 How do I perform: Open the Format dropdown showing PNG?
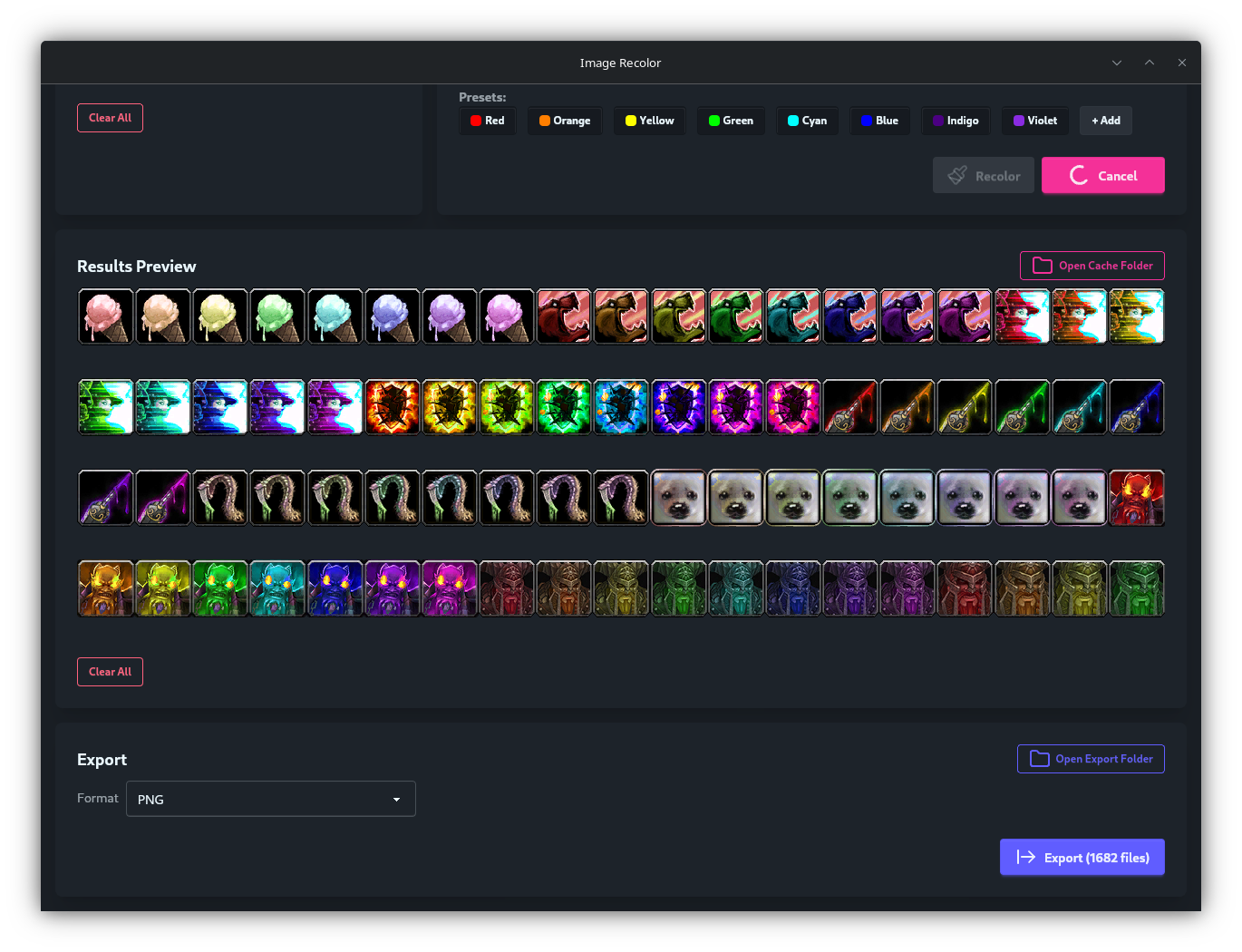pyautogui.click(x=271, y=799)
